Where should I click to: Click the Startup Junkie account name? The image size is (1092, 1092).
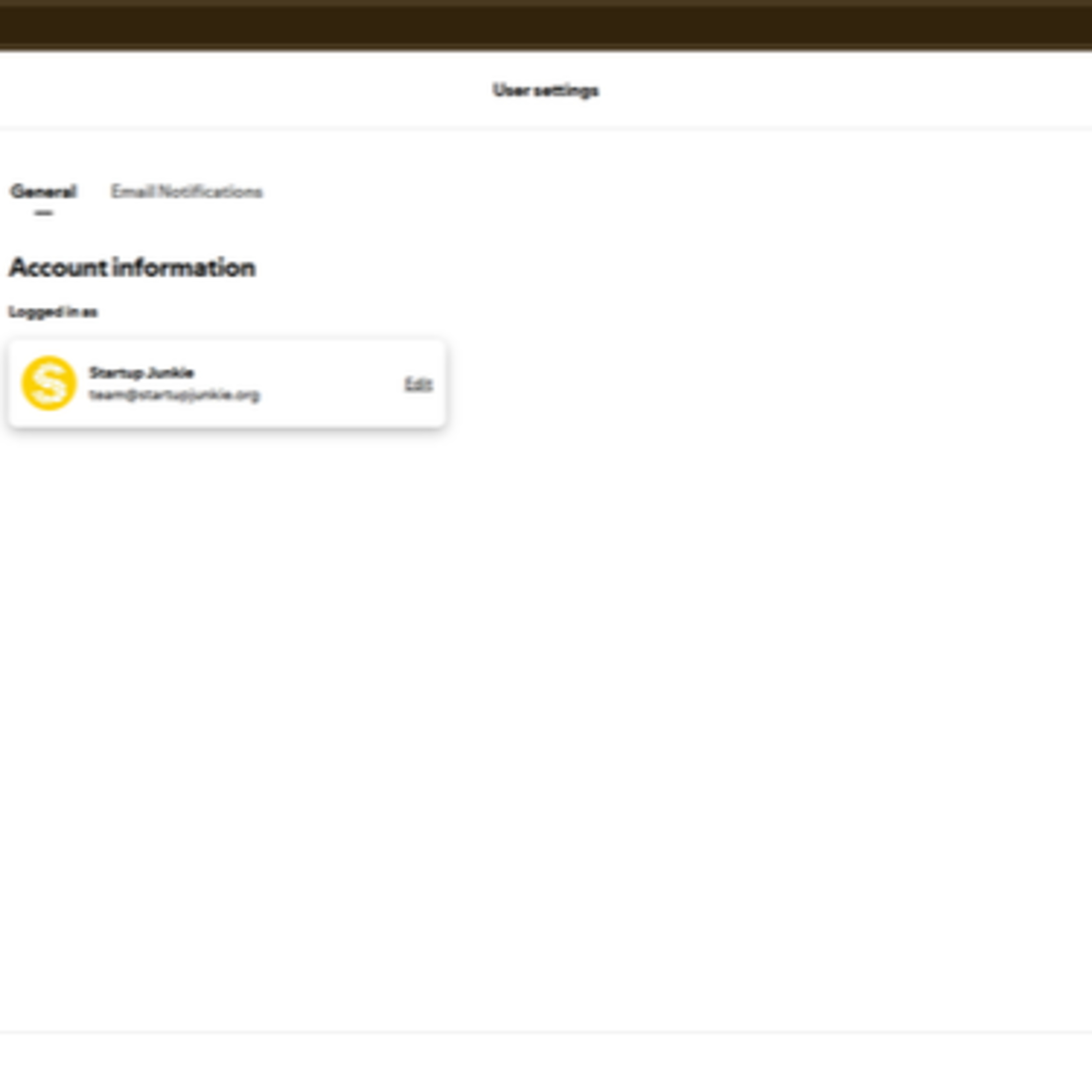click(x=141, y=372)
